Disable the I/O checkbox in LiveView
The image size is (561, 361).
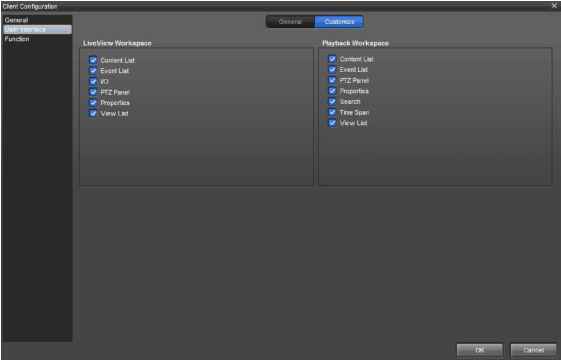click(93, 82)
